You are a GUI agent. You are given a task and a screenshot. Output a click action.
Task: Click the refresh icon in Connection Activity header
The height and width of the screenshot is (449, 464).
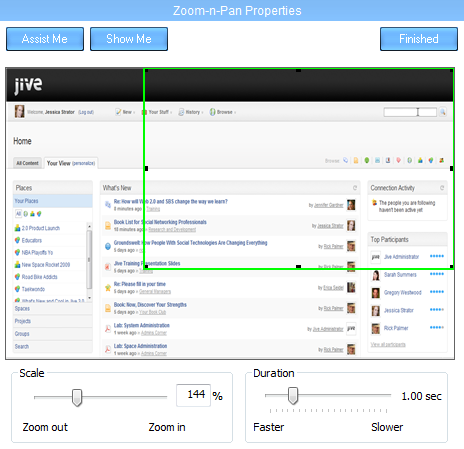coord(442,188)
